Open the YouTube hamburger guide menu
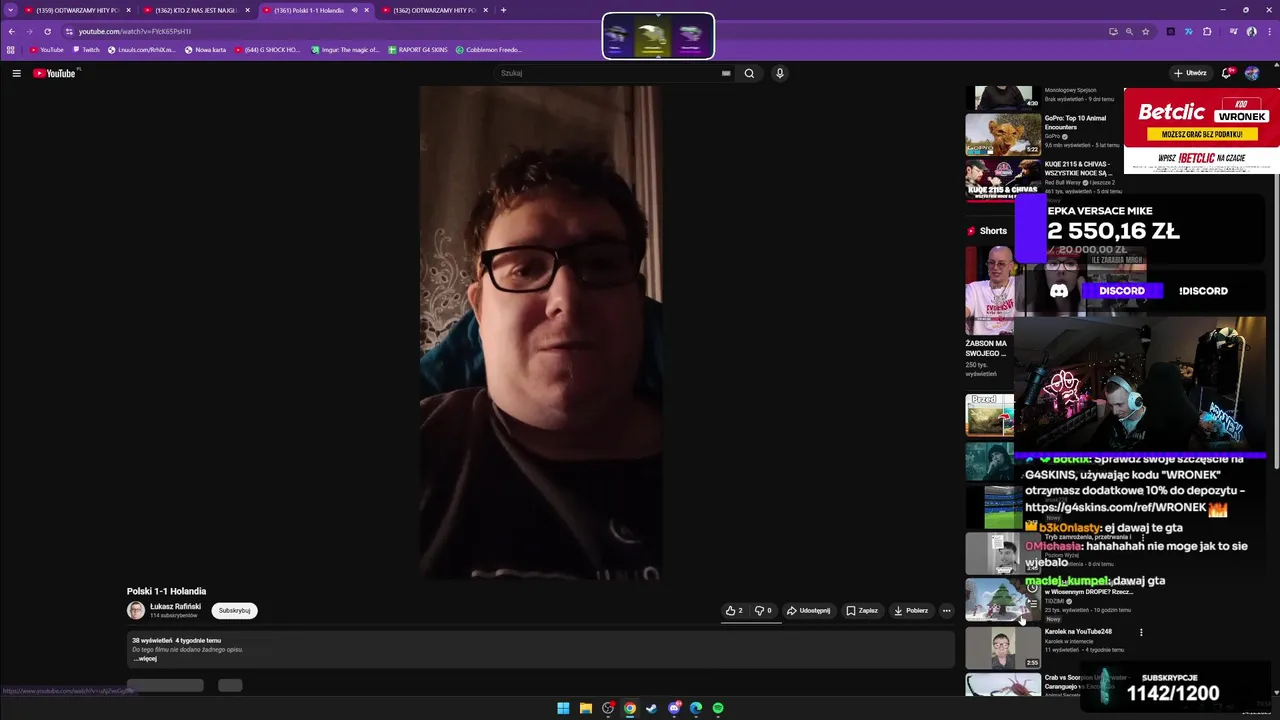1280x720 pixels. coord(16,73)
